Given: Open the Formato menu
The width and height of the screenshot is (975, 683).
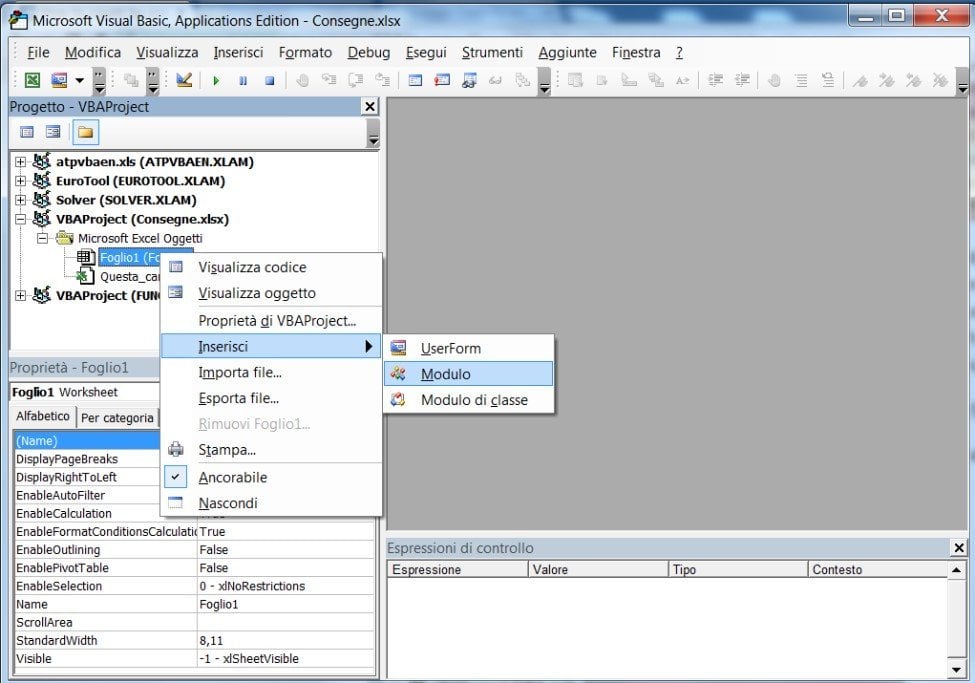Looking at the screenshot, I should coord(305,52).
